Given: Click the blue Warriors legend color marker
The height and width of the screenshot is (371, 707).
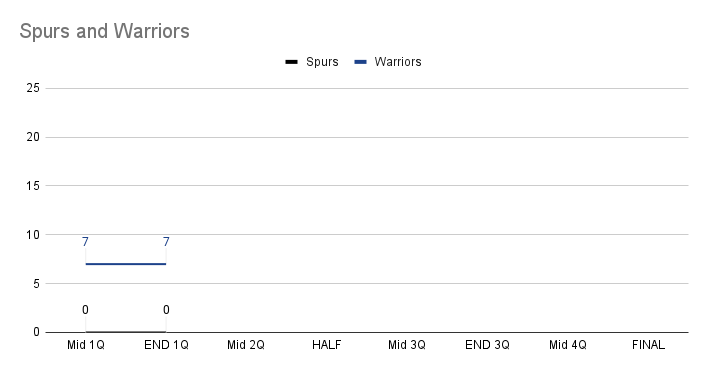Looking at the screenshot, I should (x=361, y=62).
